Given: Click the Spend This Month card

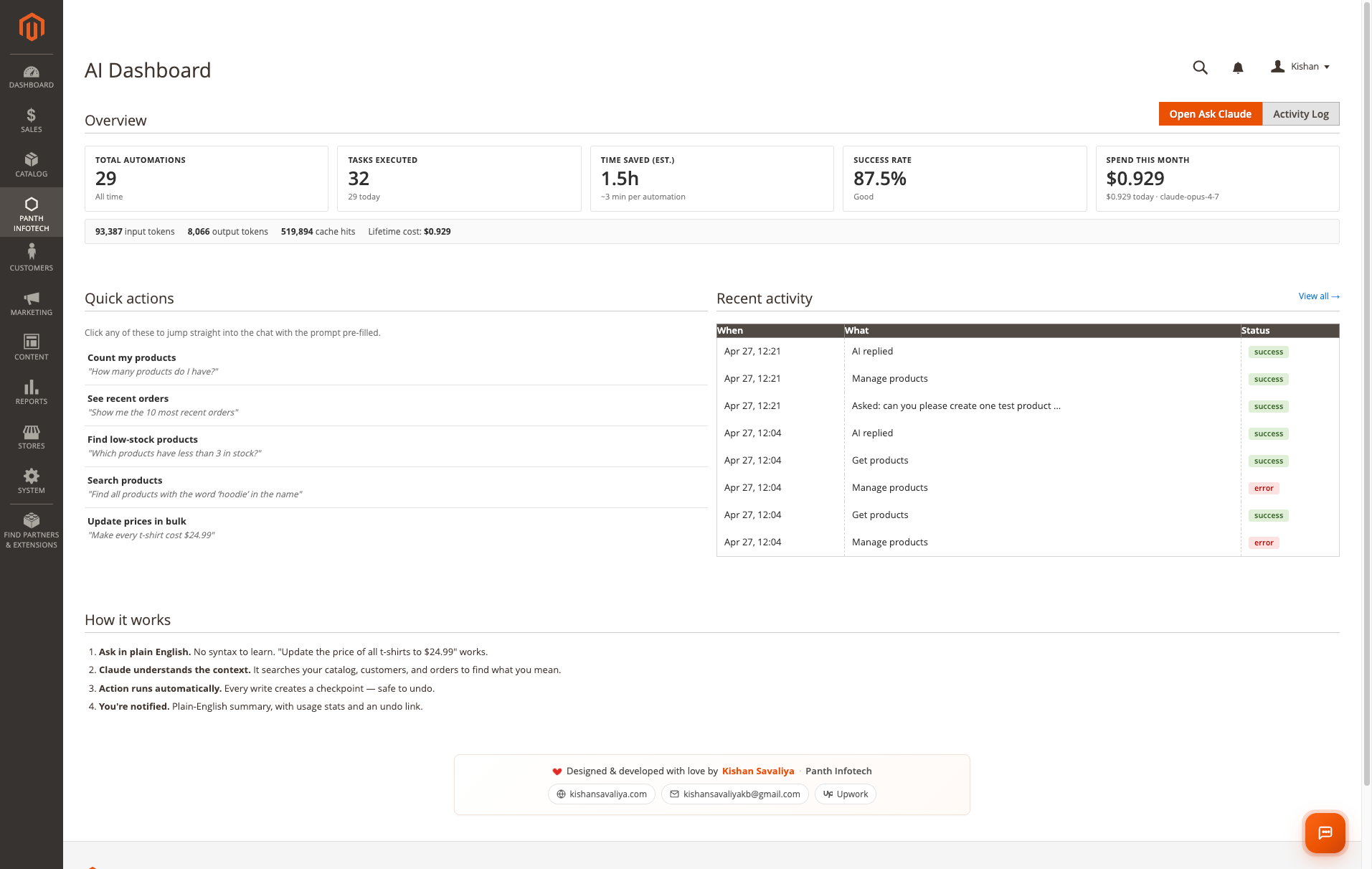Looking at the screenshot, I should pos(1218,179).
